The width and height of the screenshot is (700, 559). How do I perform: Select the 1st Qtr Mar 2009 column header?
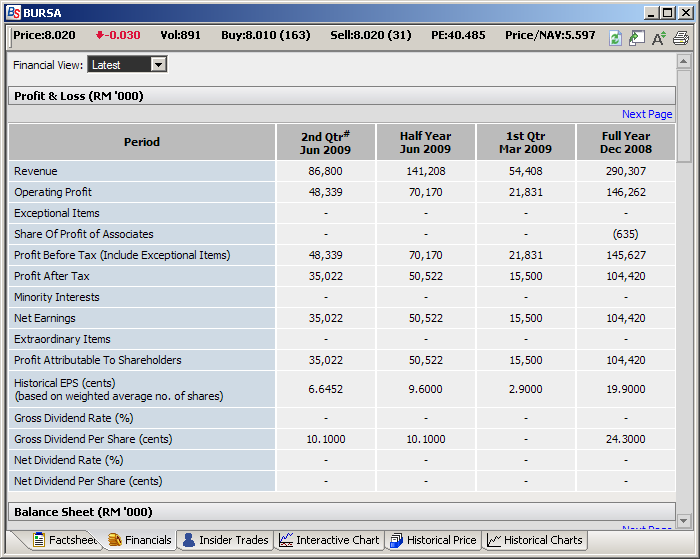click(x=525, y=142)
